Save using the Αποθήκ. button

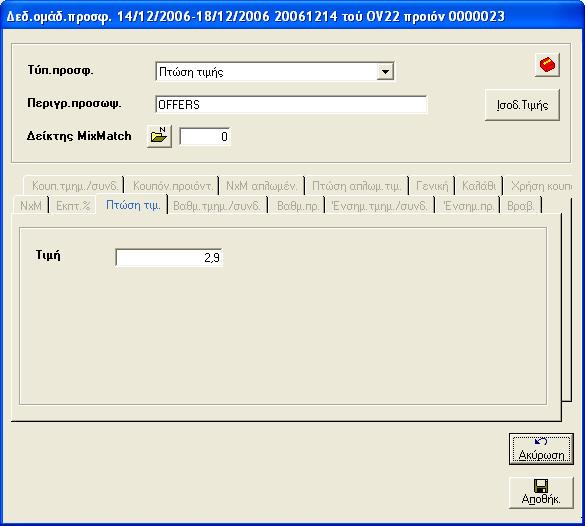tap(541, 492)
